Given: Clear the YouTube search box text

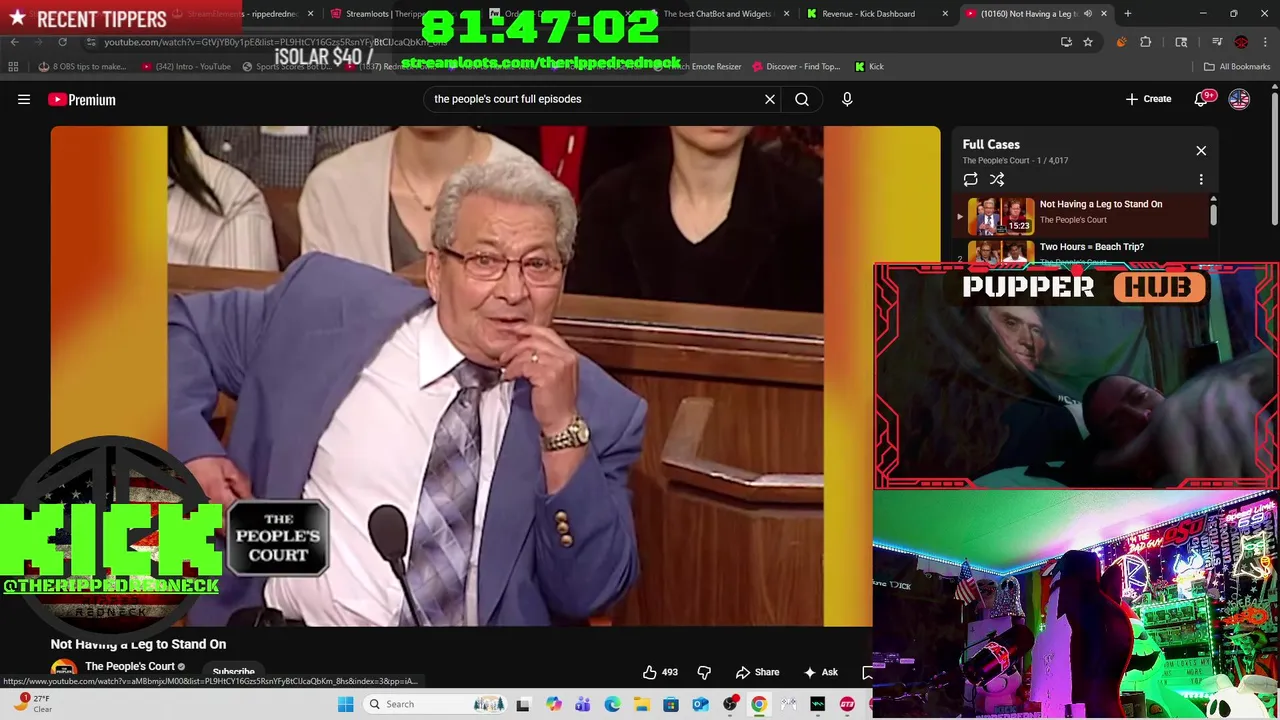Looking at the screenshot, I should (770, 99).
